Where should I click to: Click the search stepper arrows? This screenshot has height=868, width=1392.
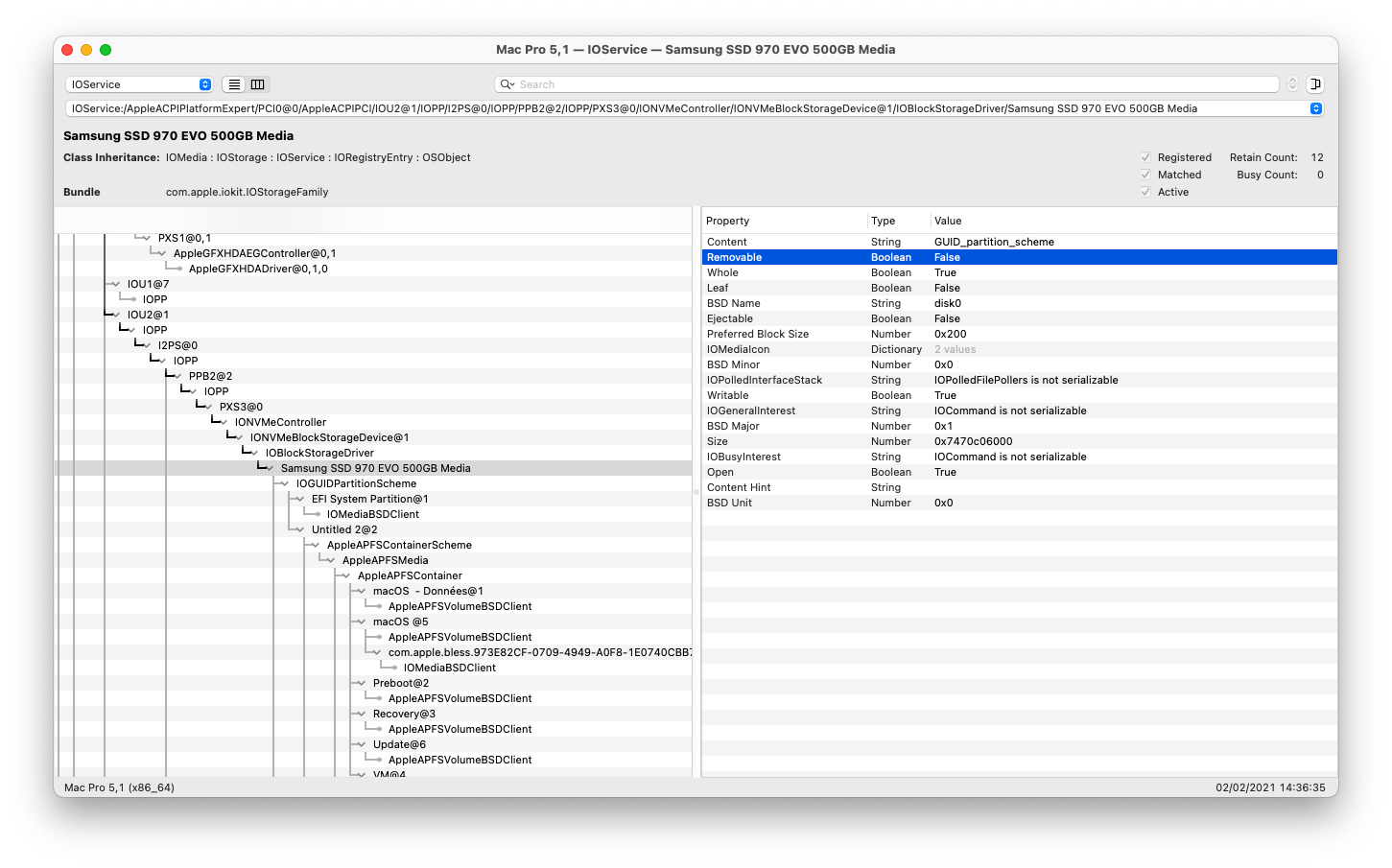click(1292, 84)
